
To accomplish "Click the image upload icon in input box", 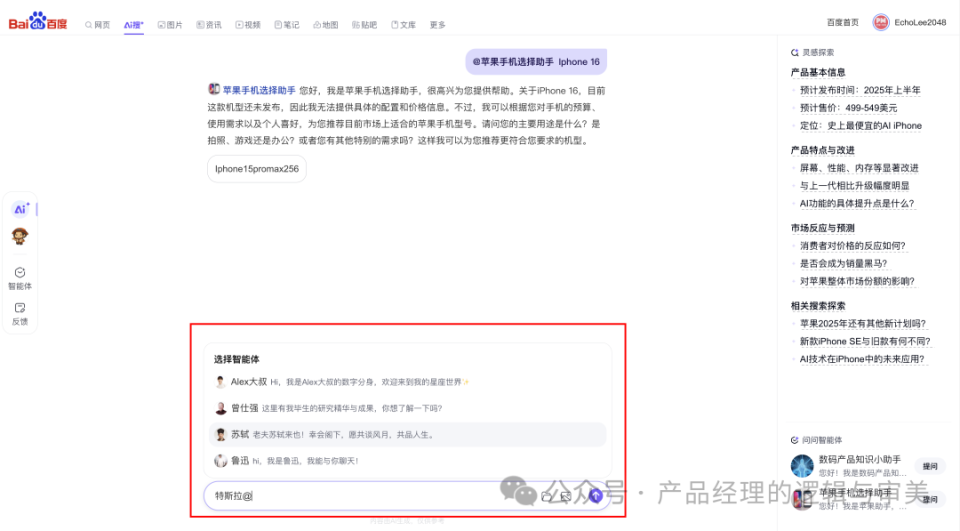I will (x=566, y=497).
